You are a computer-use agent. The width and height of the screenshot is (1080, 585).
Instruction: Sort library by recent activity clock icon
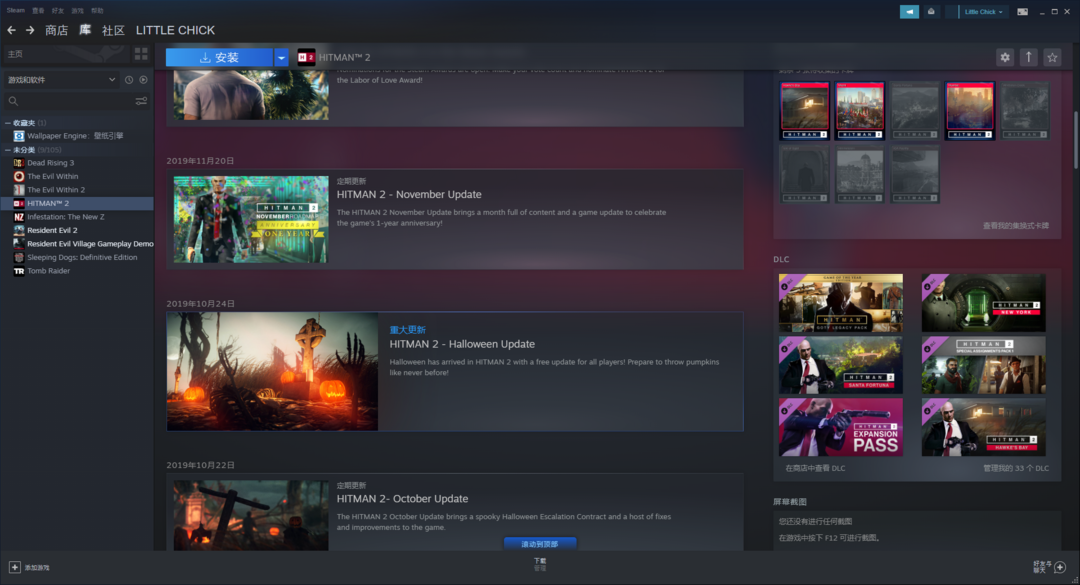pyautogui.click(x=129, y=80)
